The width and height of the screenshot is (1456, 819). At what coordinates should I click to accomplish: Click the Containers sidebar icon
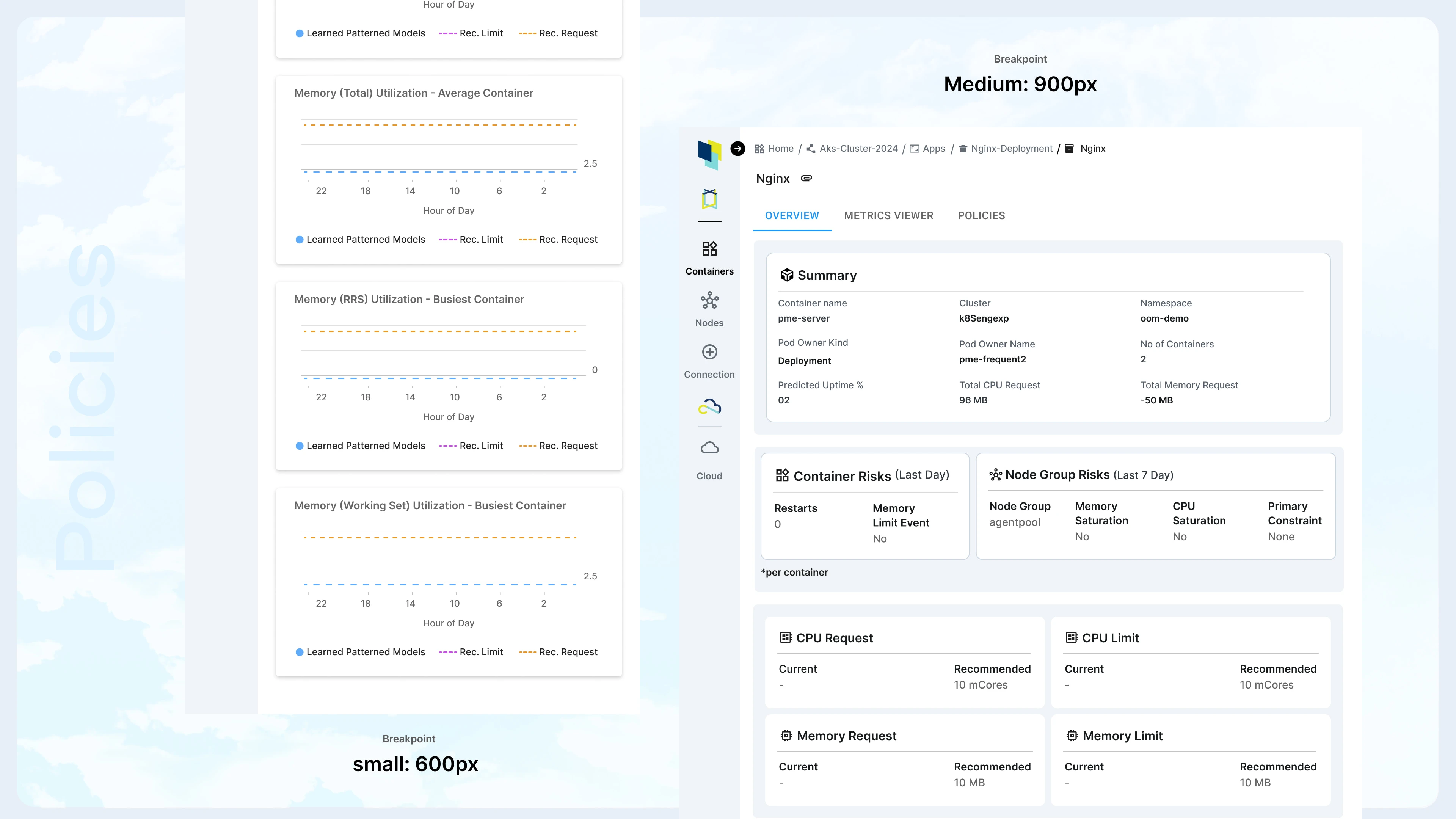(x=709, y=249)
